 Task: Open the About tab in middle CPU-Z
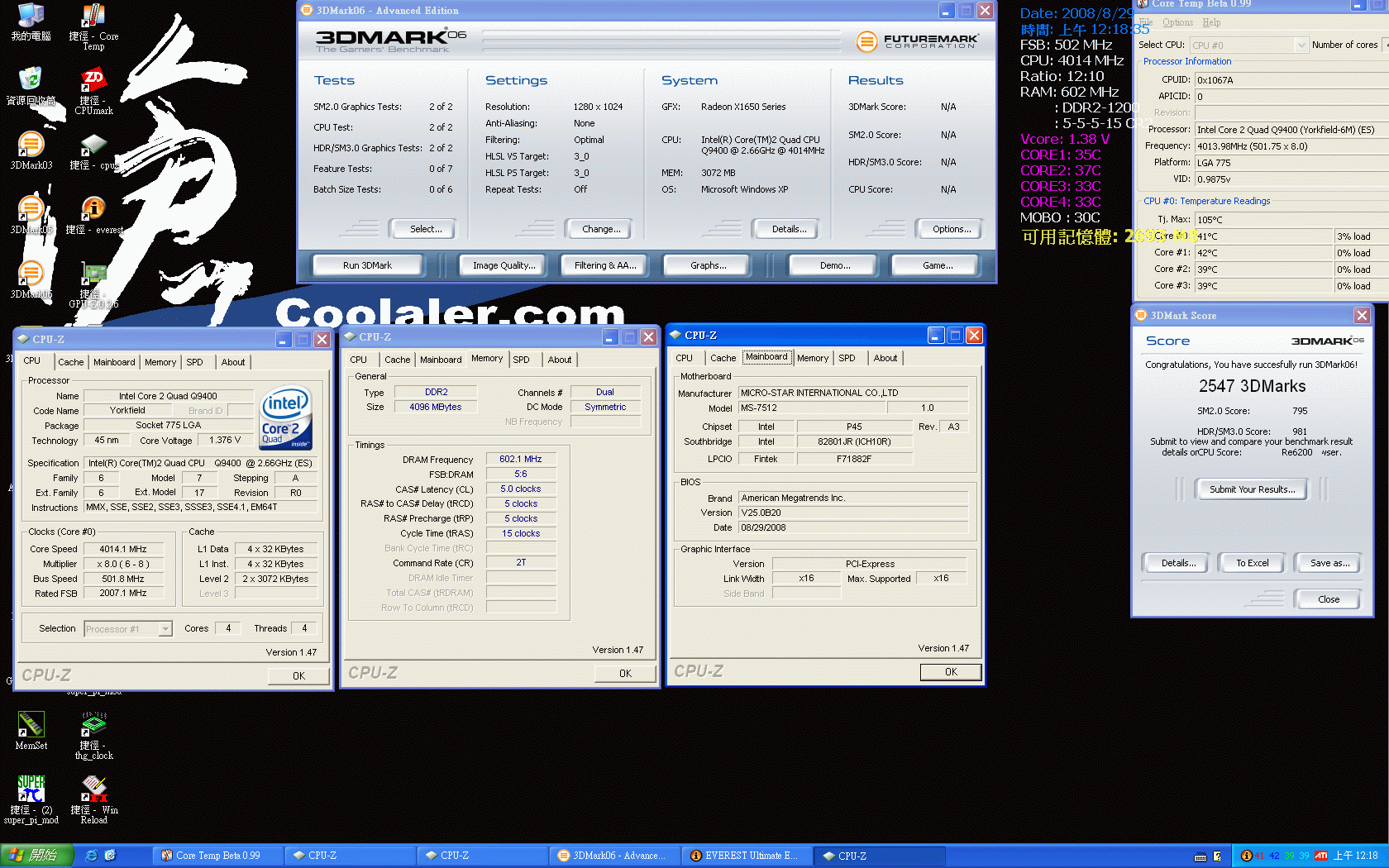click(x=560, y=360)
